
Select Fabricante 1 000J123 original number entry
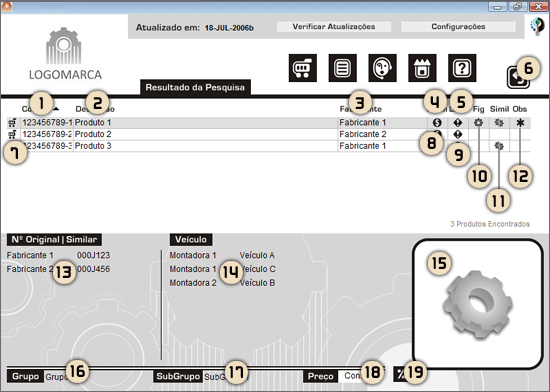point(58,255)
